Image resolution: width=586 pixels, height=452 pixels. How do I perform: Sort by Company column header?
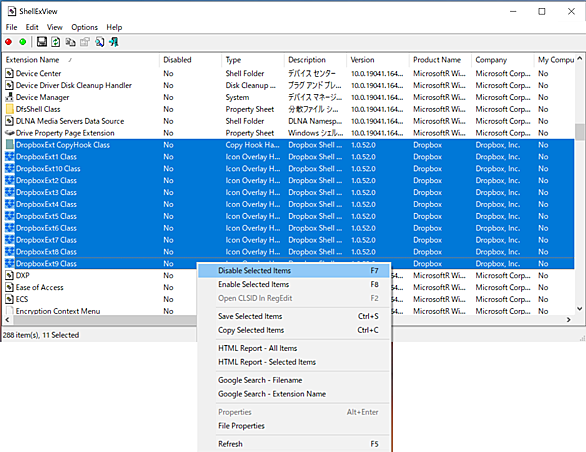click(x=503, y=60)
